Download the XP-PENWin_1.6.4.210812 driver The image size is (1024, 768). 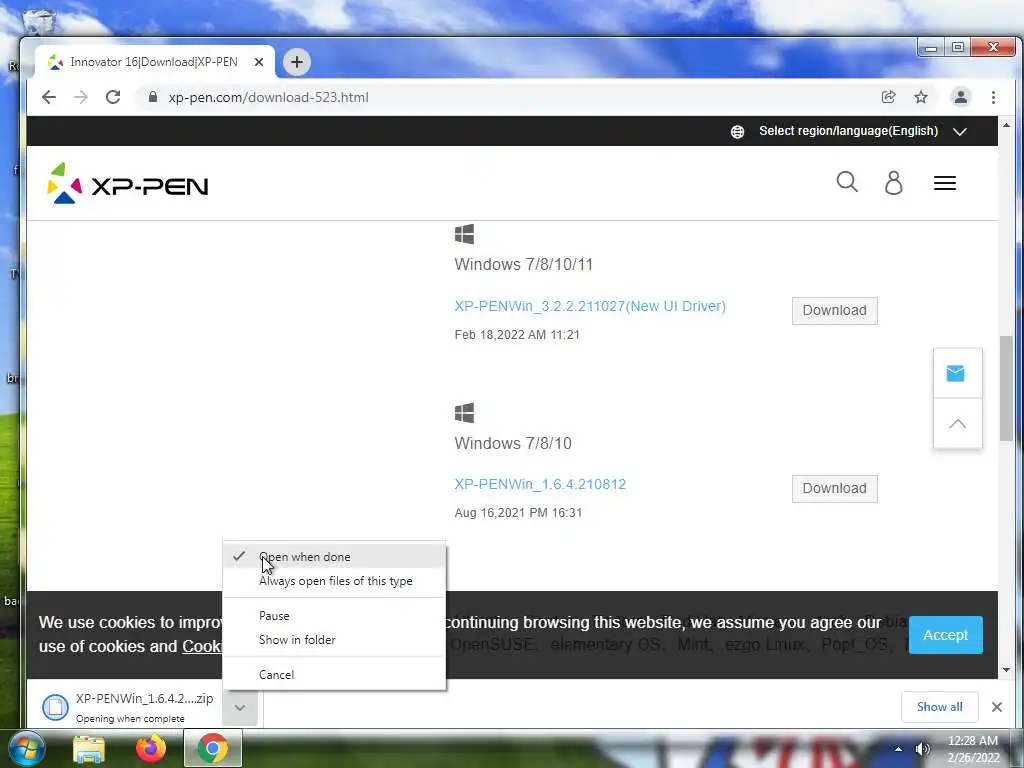coord(834,488)
